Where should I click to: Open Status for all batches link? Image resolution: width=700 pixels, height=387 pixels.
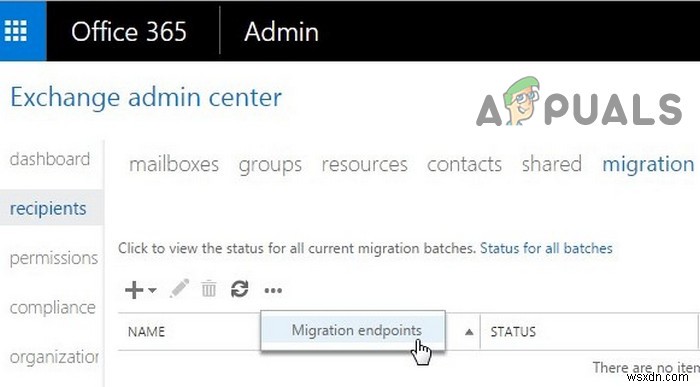coord(546,248)
